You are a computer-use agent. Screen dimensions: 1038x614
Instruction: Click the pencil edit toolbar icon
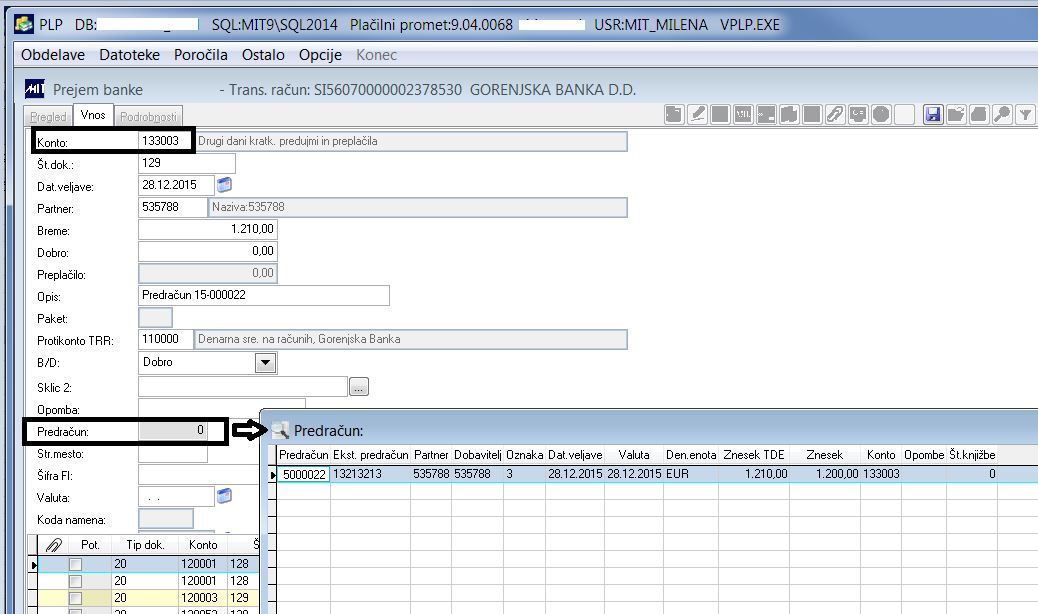pyautogui.click(x=697, y=114)
